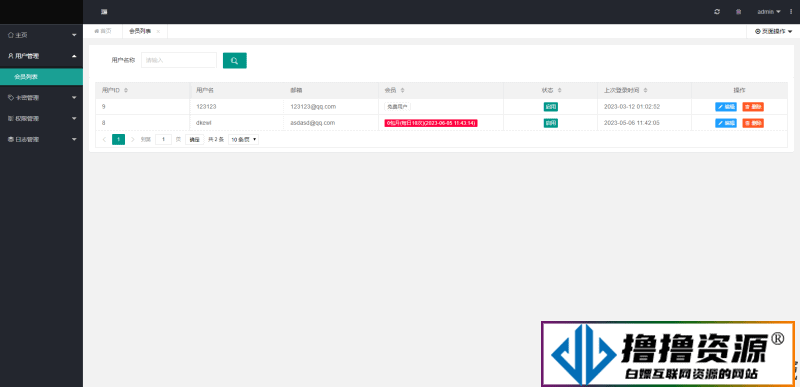Click the trash icon in top header
The width and height of the screenshot is (800, 387).
(x=738, y=12)
